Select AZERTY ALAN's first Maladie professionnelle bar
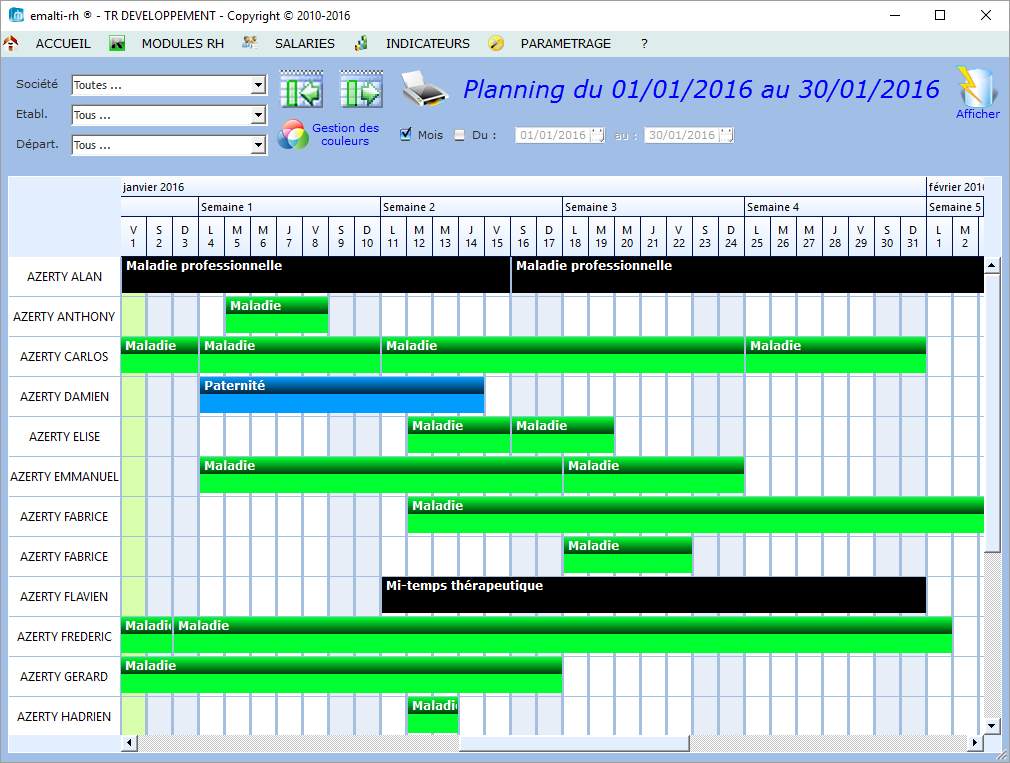 pyautogui.click(x=316, y=276)
